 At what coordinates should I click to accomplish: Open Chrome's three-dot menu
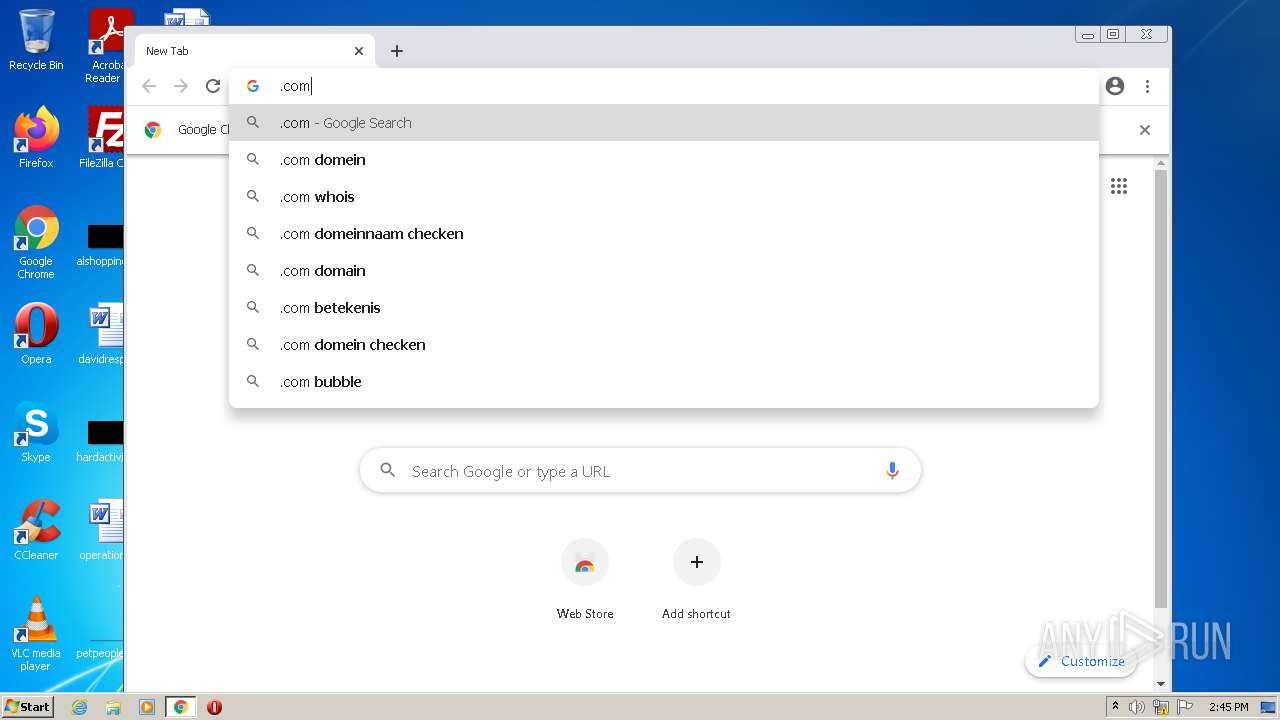click(1147, 86)
